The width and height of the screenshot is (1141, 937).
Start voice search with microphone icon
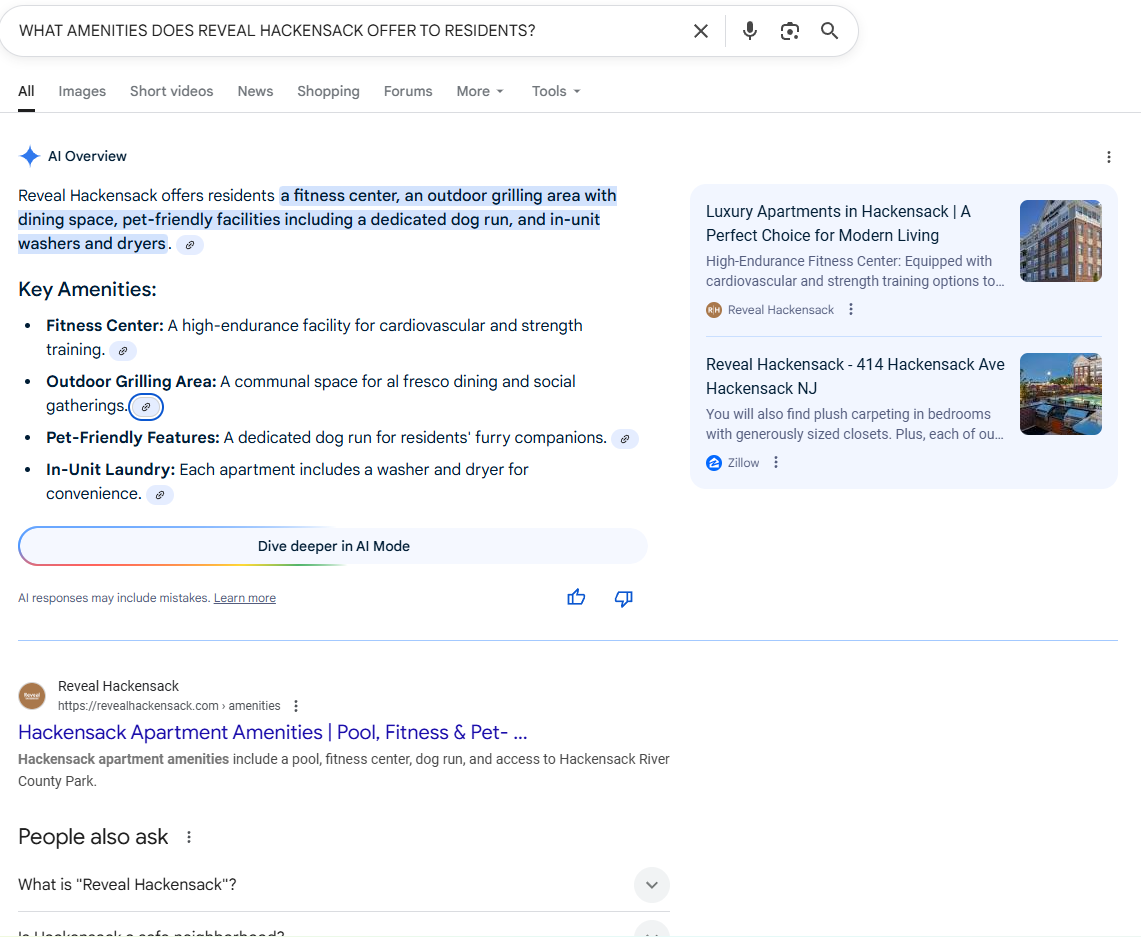(750, 31)
